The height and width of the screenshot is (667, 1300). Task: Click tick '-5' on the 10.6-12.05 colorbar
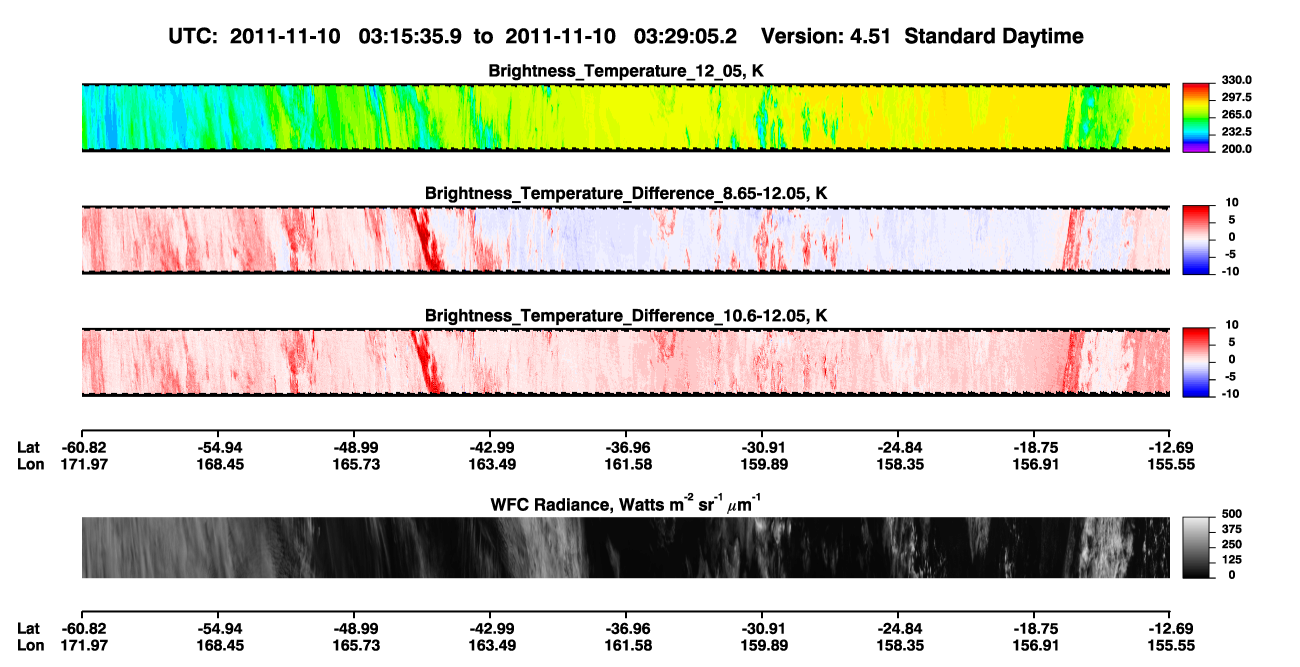1229,377
